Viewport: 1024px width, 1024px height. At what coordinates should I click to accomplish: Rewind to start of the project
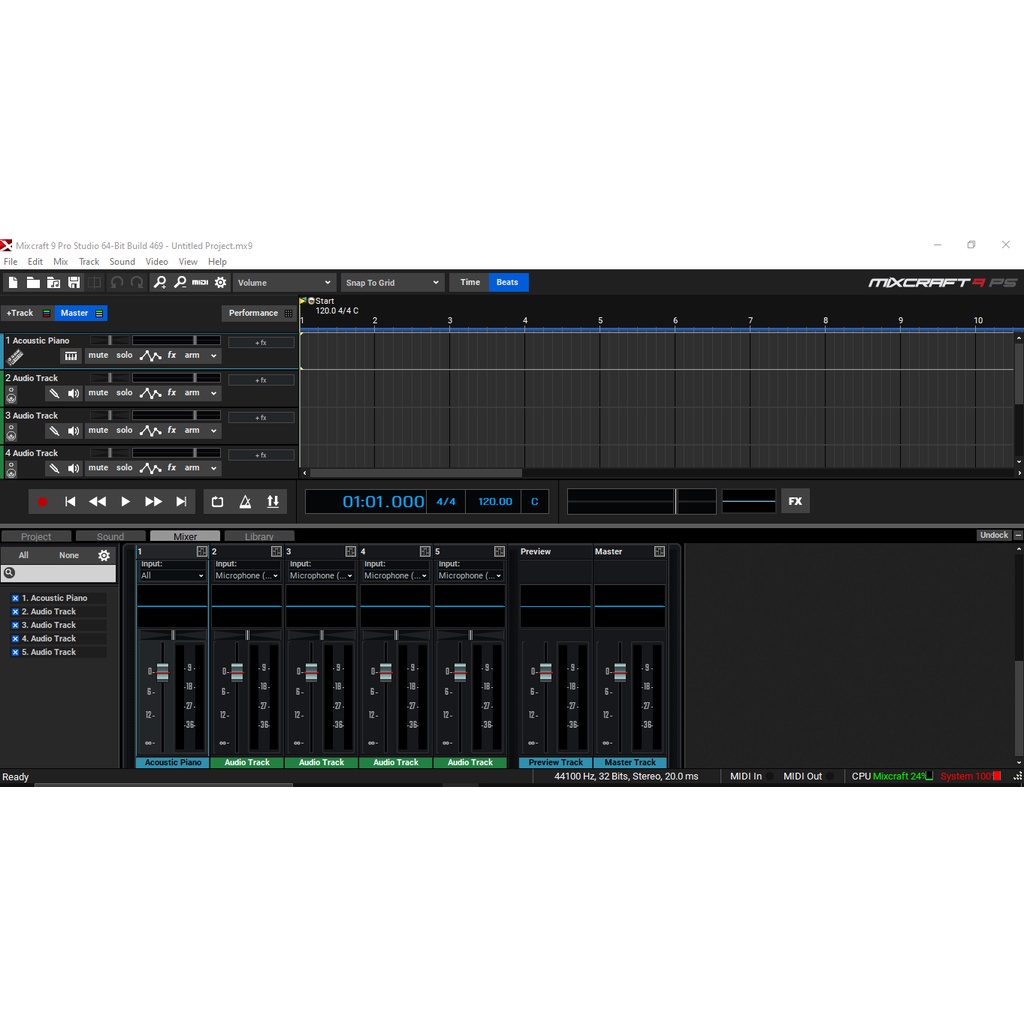(x=70, y=502)
